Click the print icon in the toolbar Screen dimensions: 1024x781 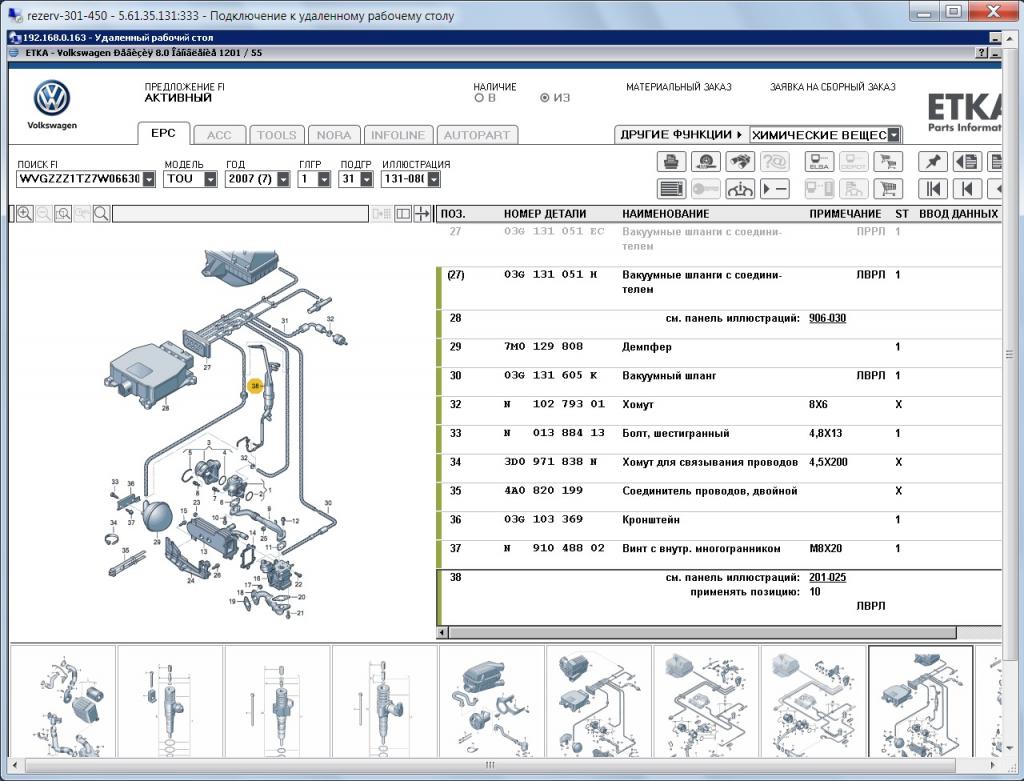point(671,161)
